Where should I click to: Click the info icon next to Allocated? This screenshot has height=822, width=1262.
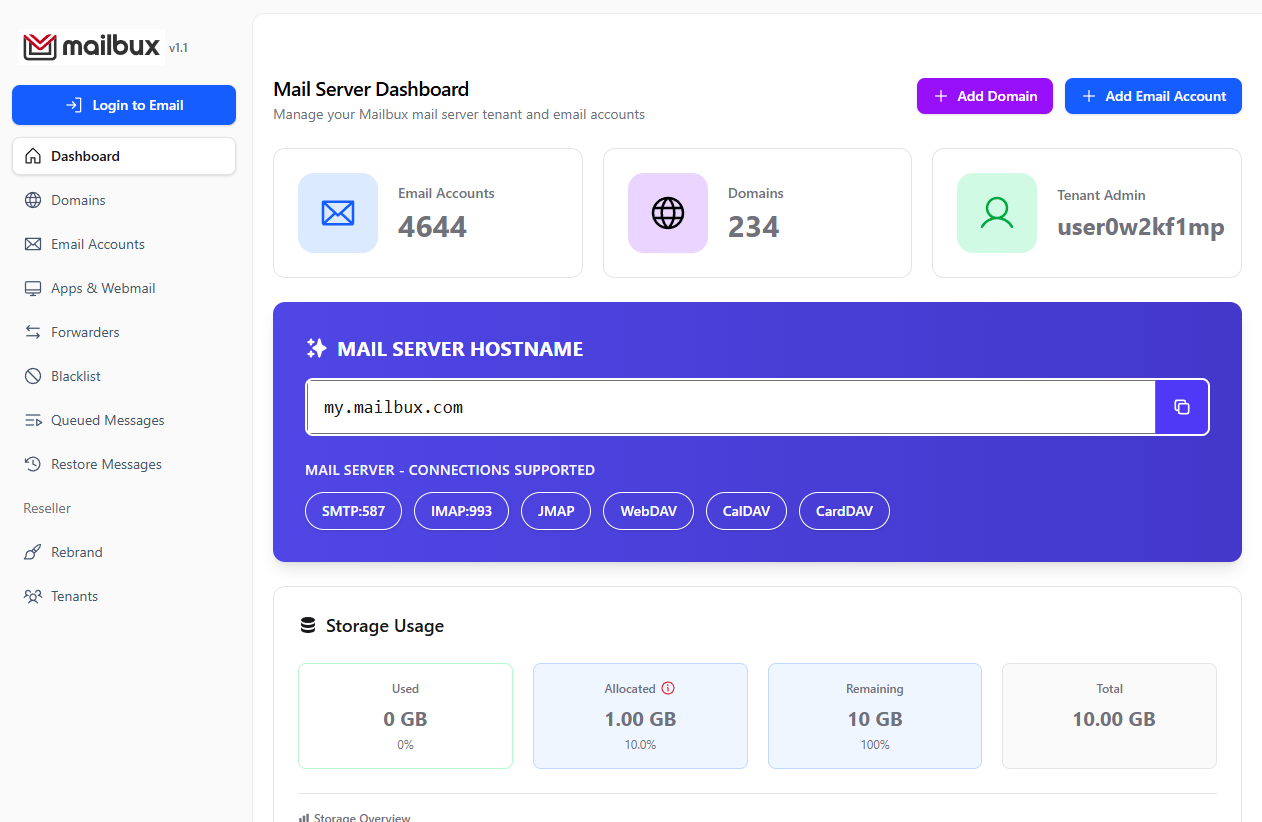[x=668, y=688]
